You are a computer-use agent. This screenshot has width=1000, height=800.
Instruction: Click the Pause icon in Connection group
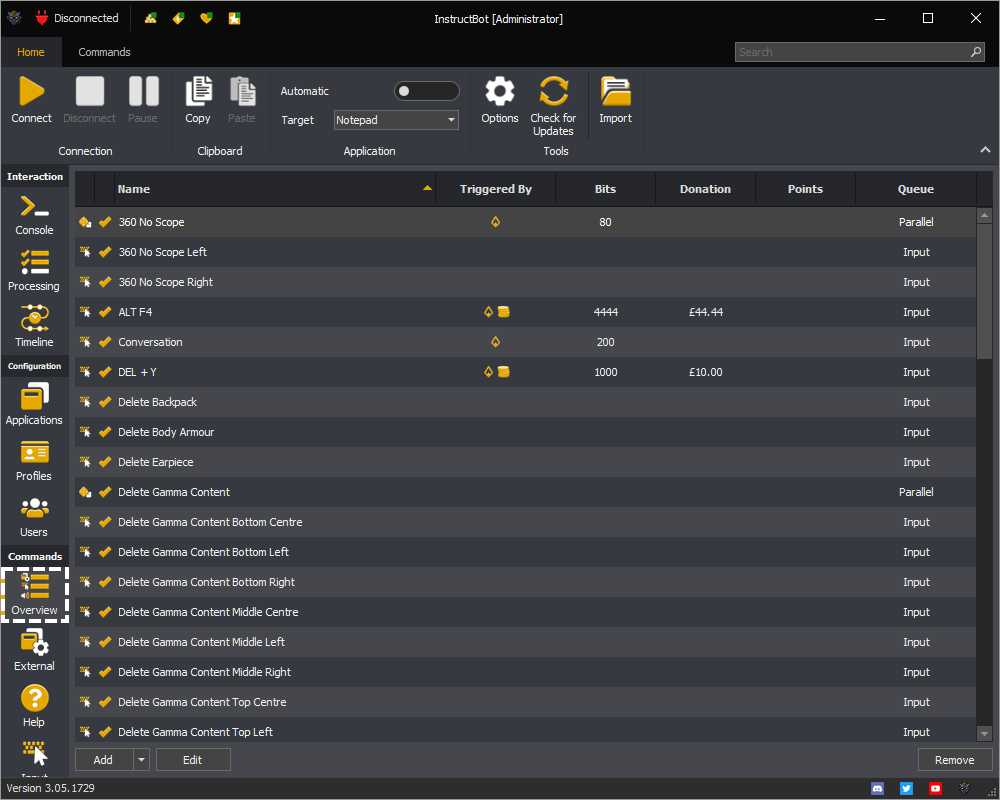[x=143, y=91]
